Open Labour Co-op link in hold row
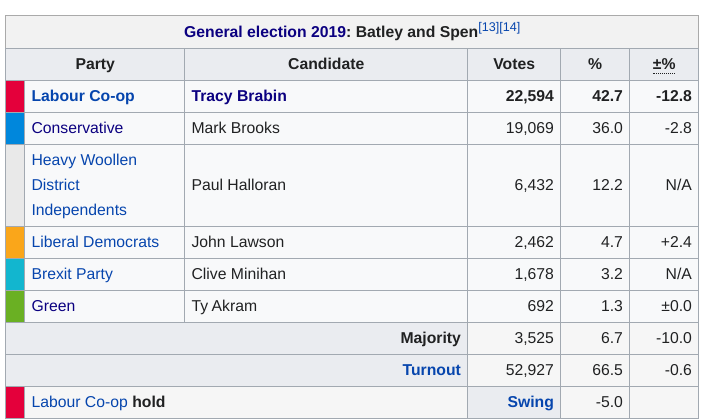Viewport: 703px width, 419px height. point(80,402)
